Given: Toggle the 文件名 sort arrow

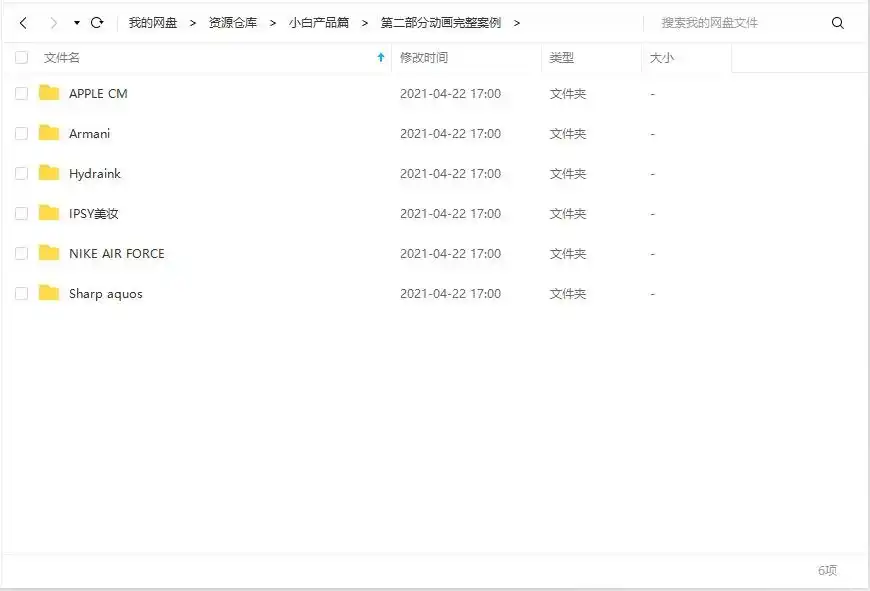Looking at the screenshot, I should tap(379, 58).
